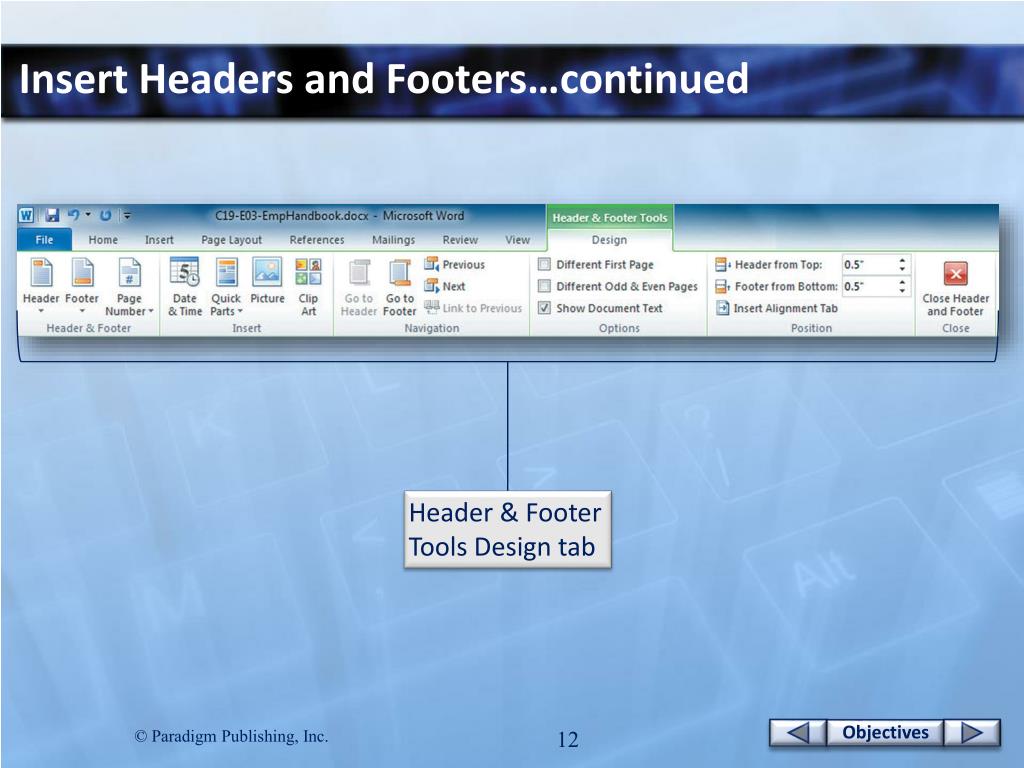
Task: Open the Footer gallery button
Action: [x=82, y=286]
